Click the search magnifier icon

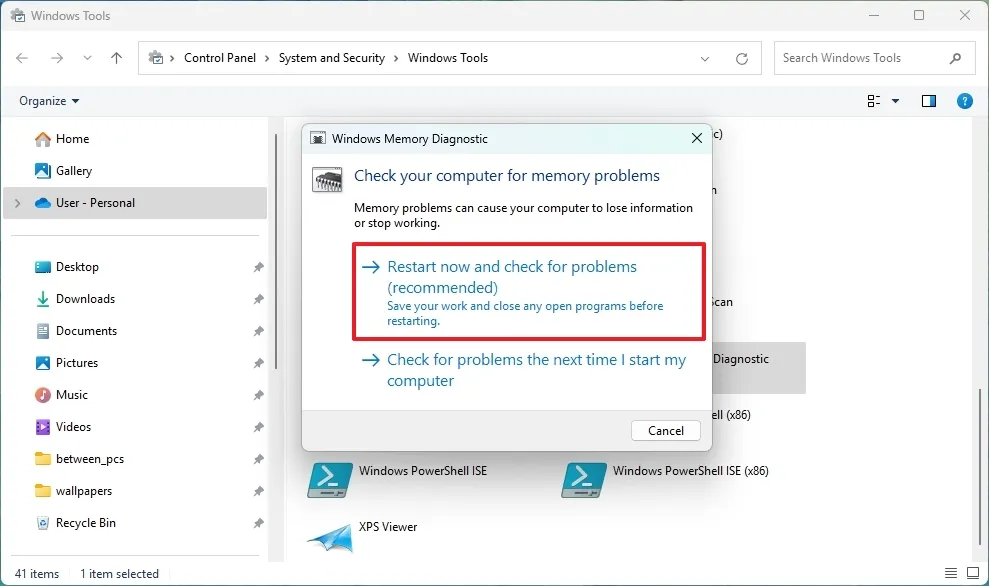956,58
